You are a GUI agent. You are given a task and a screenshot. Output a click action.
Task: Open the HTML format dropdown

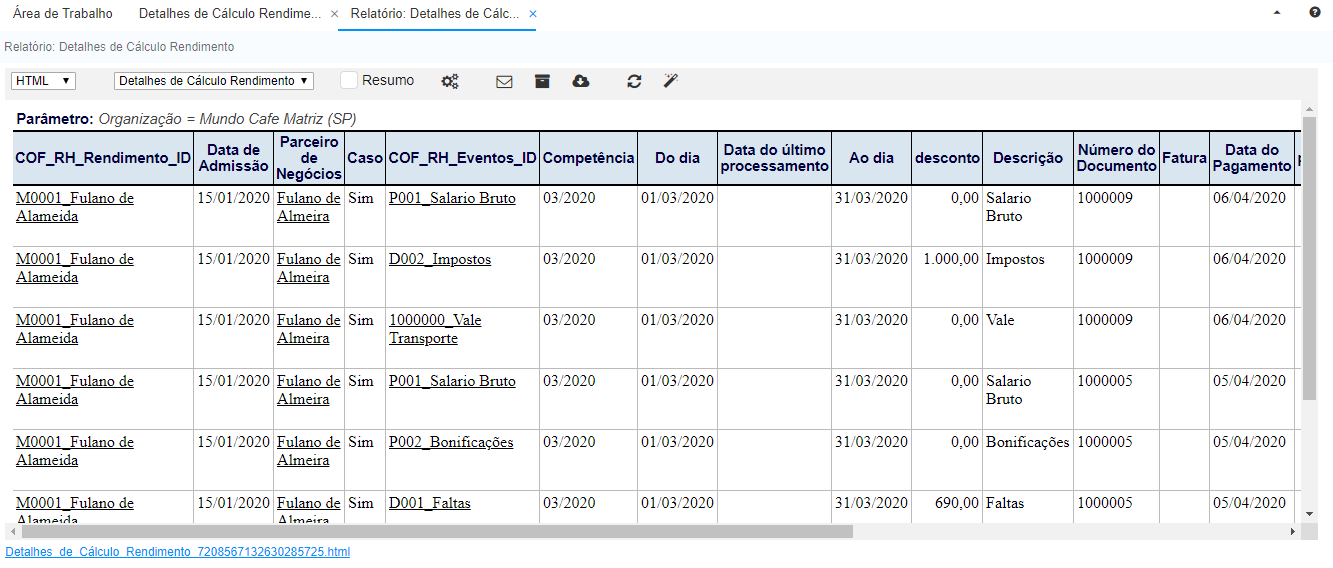click(42, 81)
